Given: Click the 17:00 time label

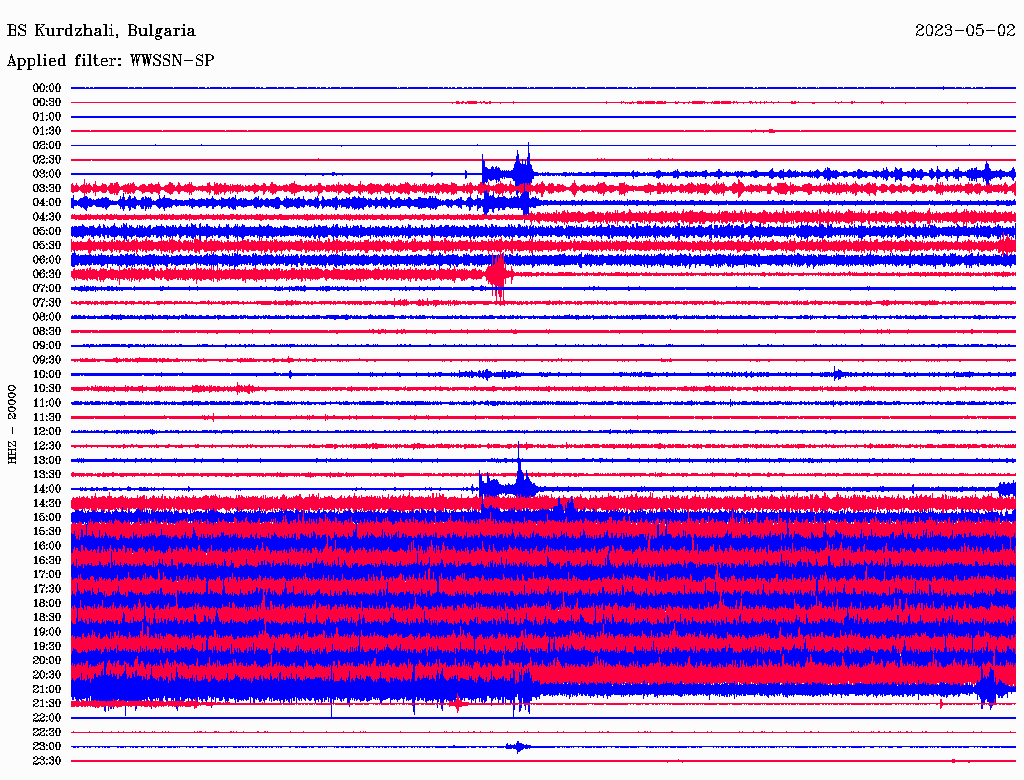Looking at the screenshot, I should coord(47,575).
